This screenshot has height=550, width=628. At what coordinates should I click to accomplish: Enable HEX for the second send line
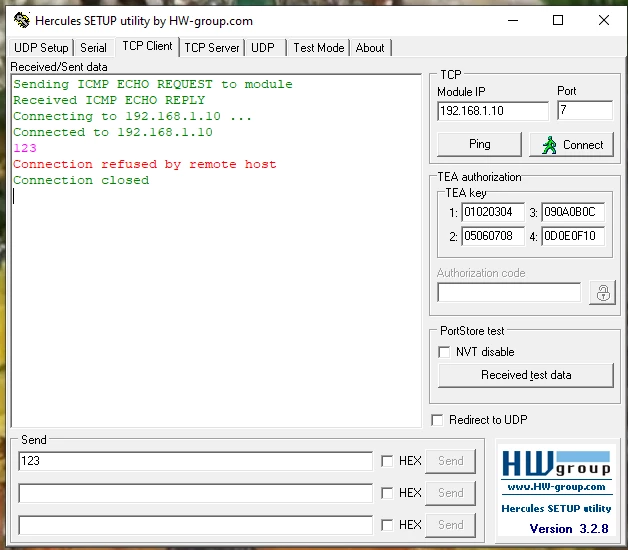point(387,493)
